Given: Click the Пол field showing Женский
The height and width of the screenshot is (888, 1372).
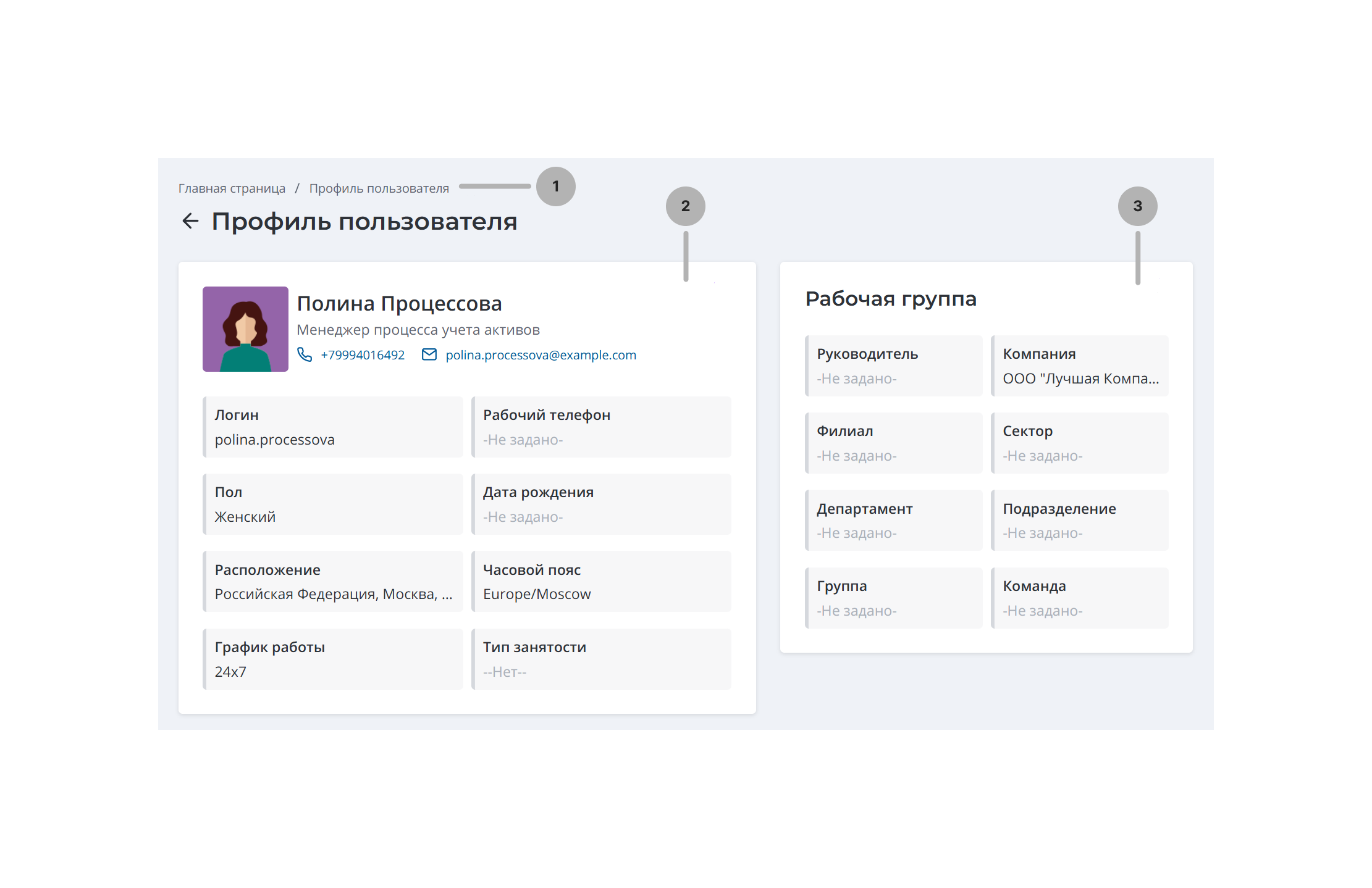Looking at the screenshot, I should [332, 504].
